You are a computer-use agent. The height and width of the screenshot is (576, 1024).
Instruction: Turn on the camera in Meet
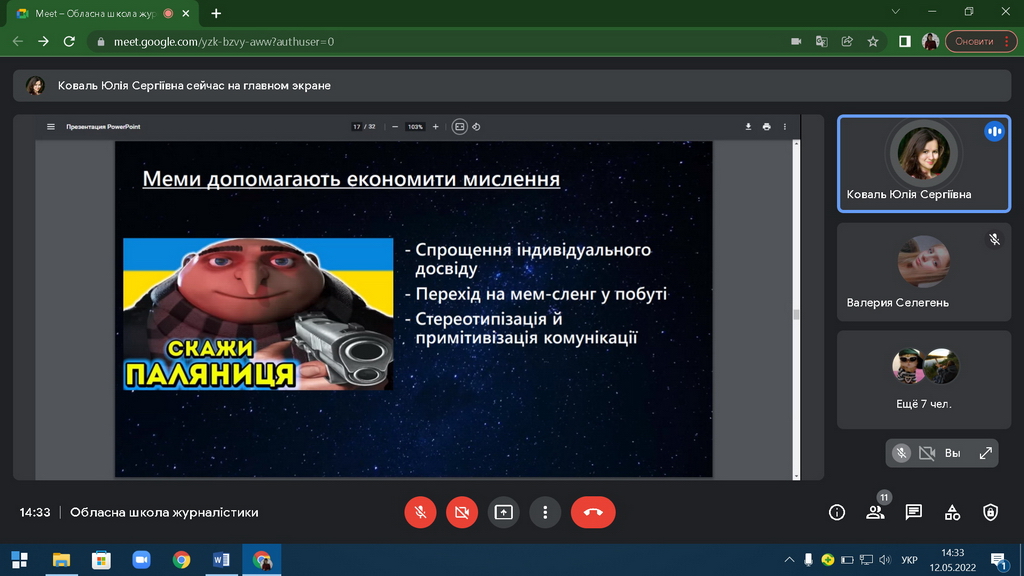(462, 513)
